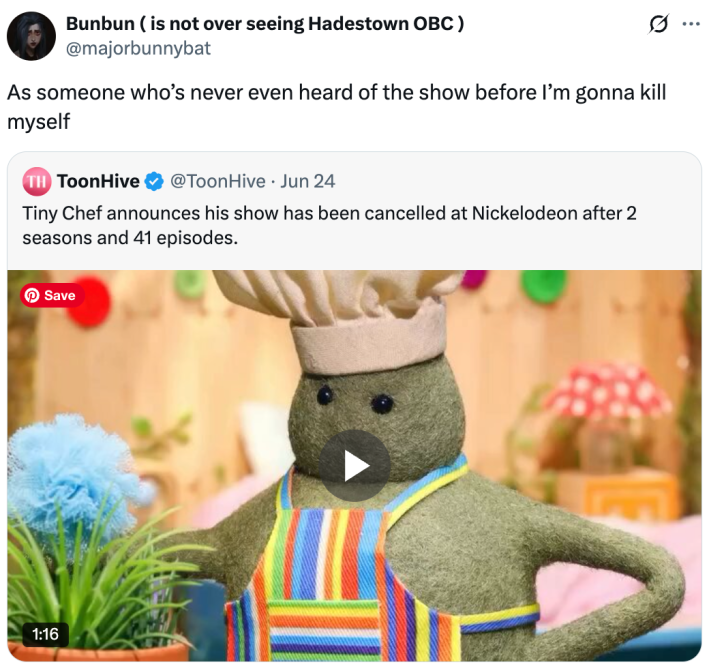Click the Grok slashed-circle icon
709x671 pixels.
657,24
